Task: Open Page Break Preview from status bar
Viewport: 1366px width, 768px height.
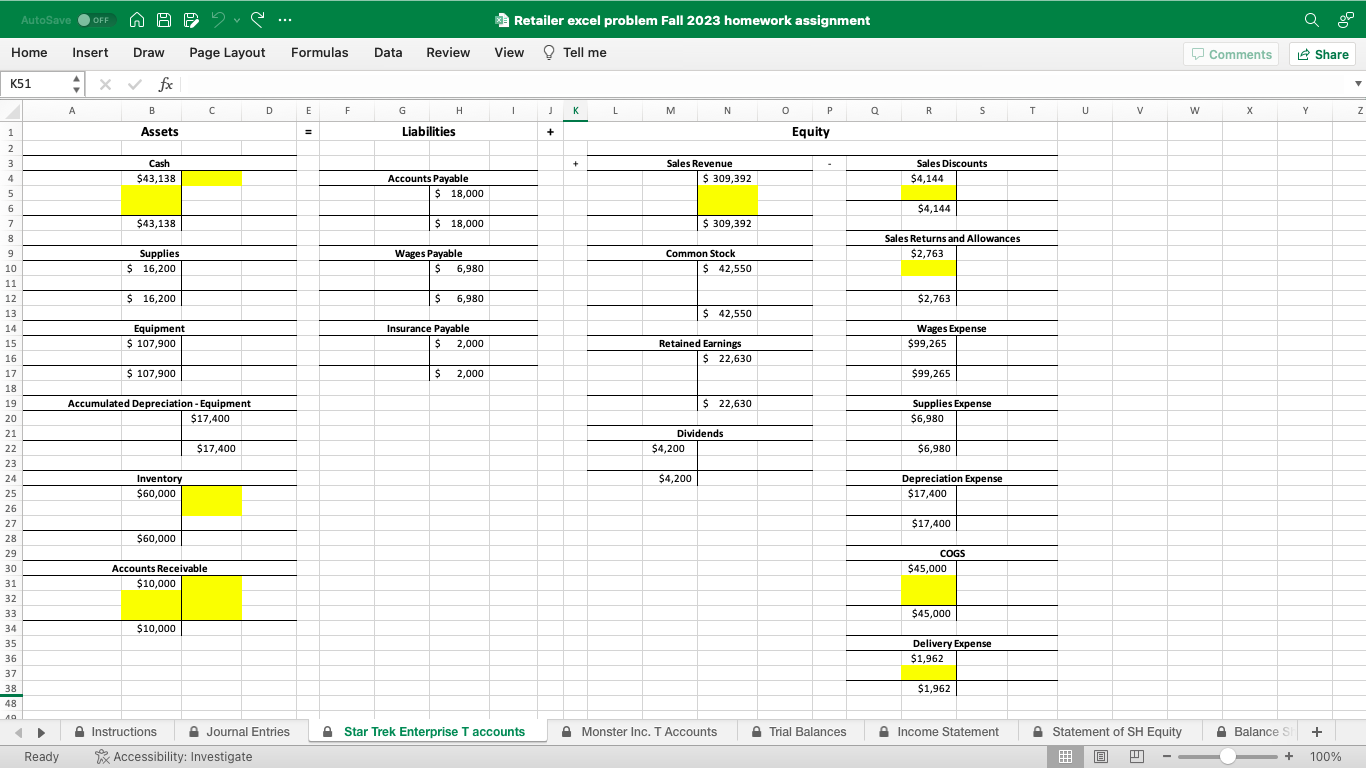Action: pos(1137,757)
